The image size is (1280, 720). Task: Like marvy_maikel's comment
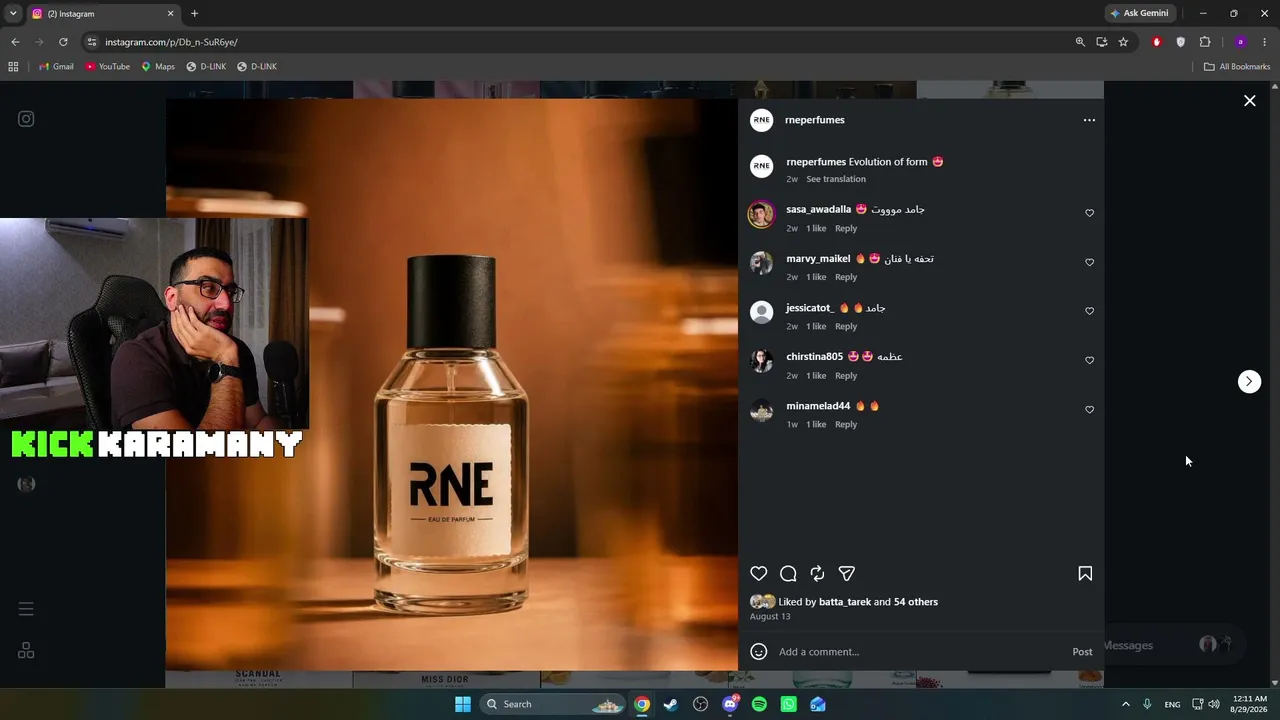pos(1090,262)
